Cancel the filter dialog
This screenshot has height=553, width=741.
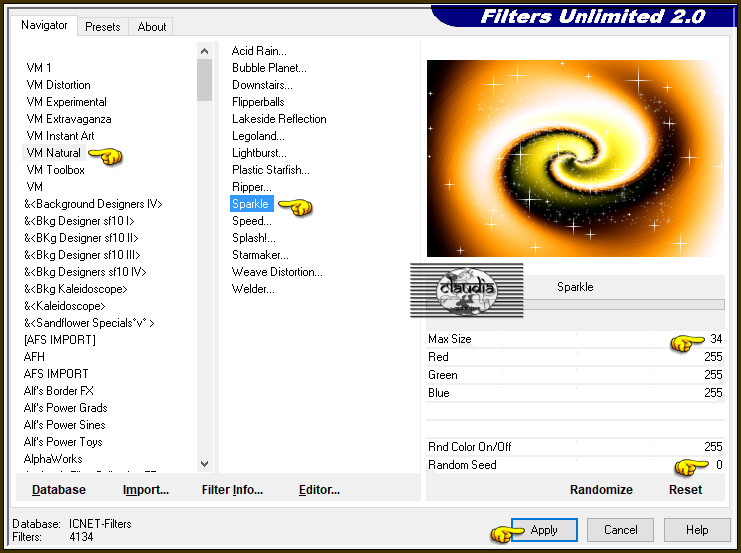[x=620, y=530]
